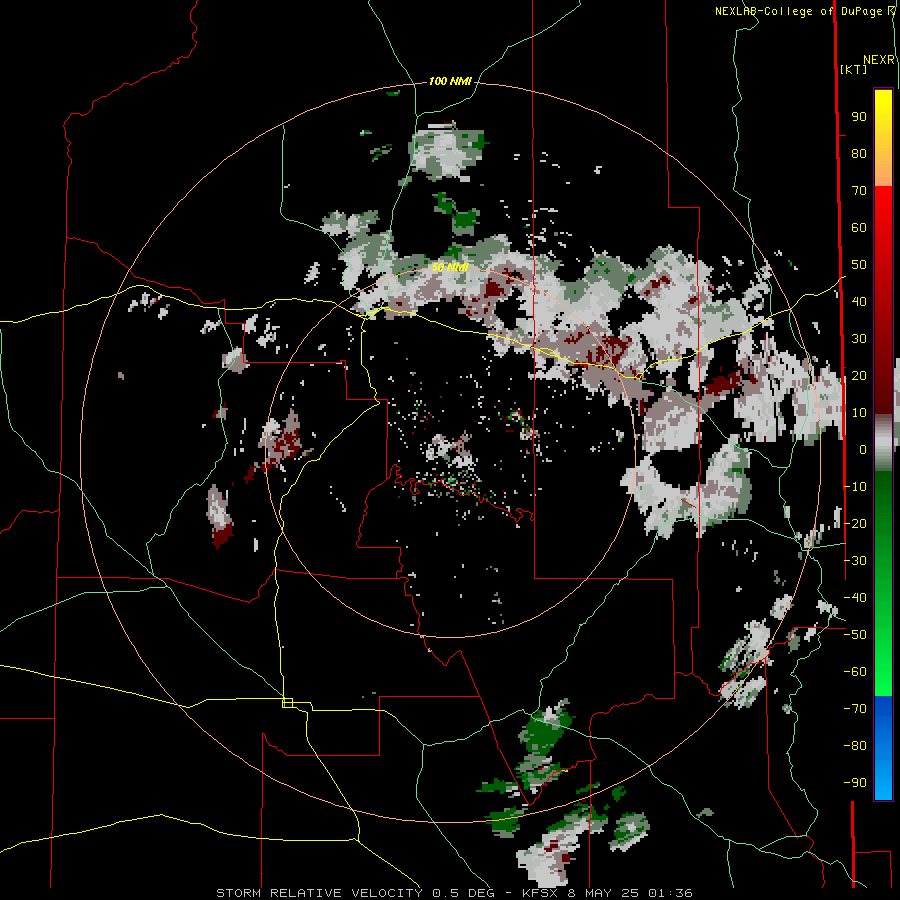Image resolution: width=900 pixels, height=900 pixels.
Task: Click the 90 value on velocity legend
Action: (x=859, y=117)
